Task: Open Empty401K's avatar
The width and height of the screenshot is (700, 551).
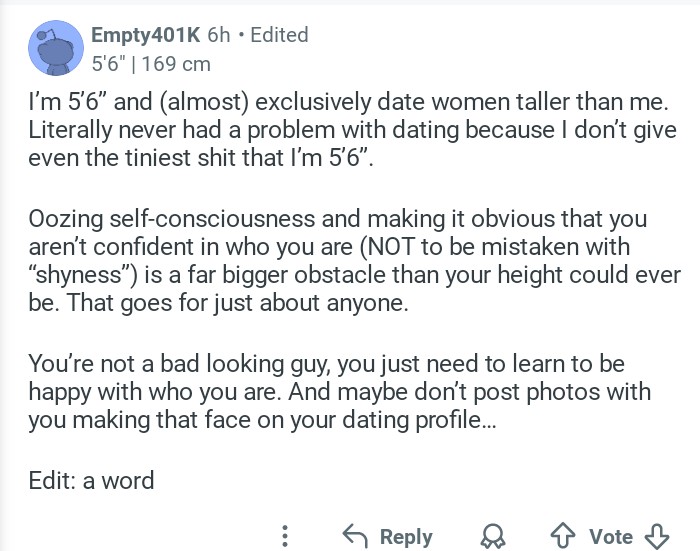Action: [x=55, y=48]
